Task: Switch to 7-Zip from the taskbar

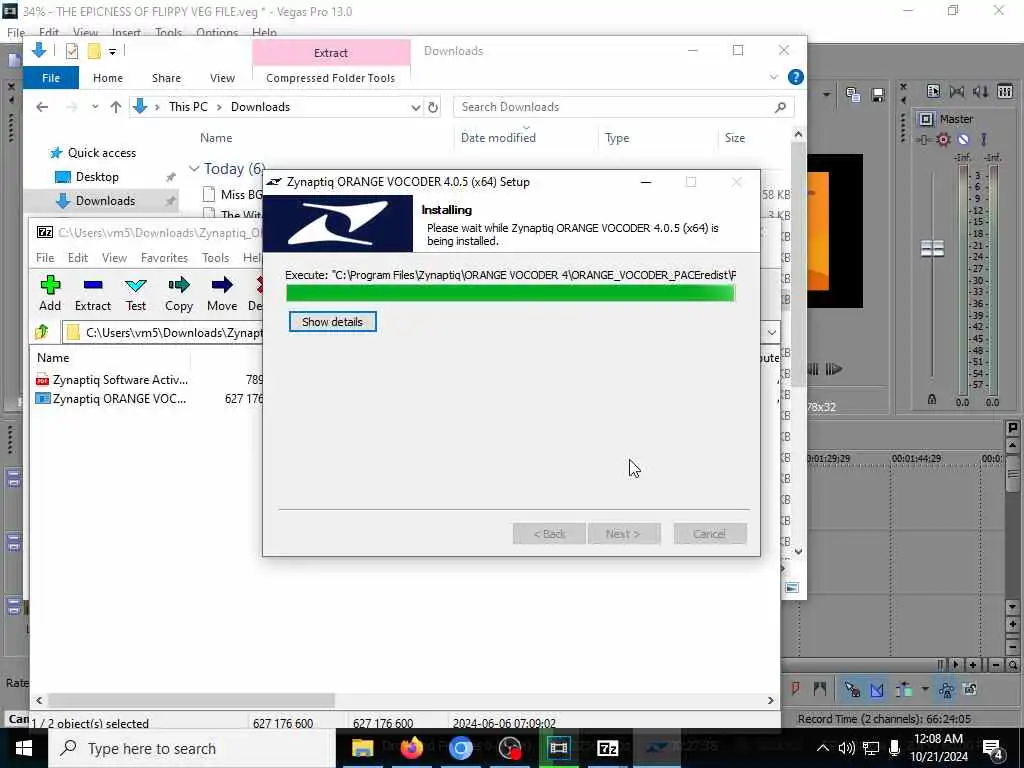Action: (607, 748)
